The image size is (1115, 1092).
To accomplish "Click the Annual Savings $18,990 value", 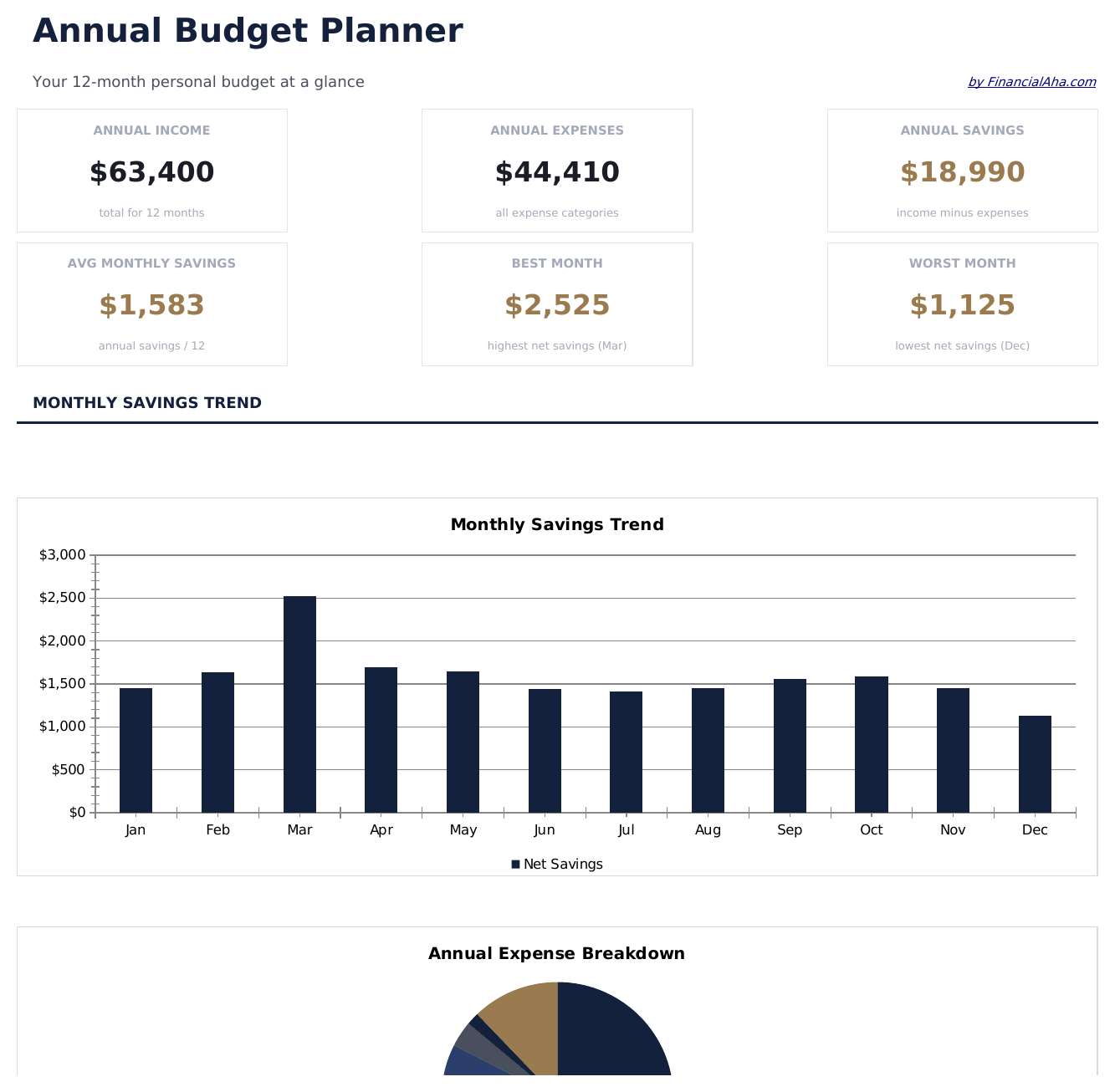I will [x=962, y=173].
